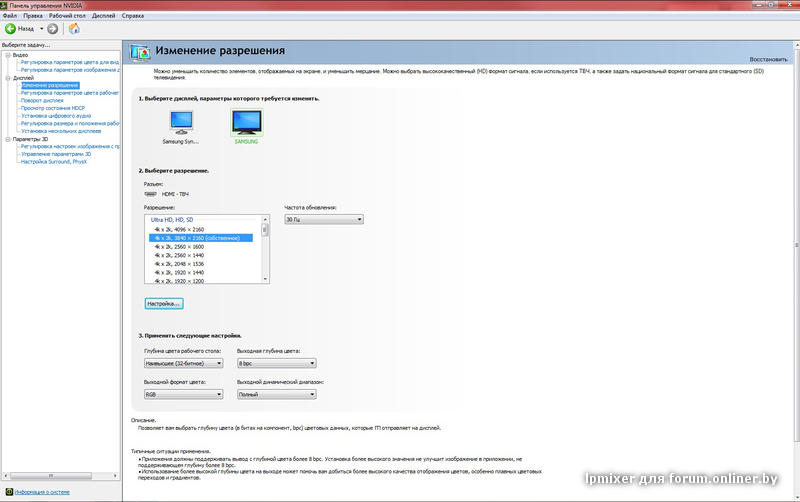
Task: Select resolution 4k x 2k, 1920 × 1440
Action: (x=179, y=273)
